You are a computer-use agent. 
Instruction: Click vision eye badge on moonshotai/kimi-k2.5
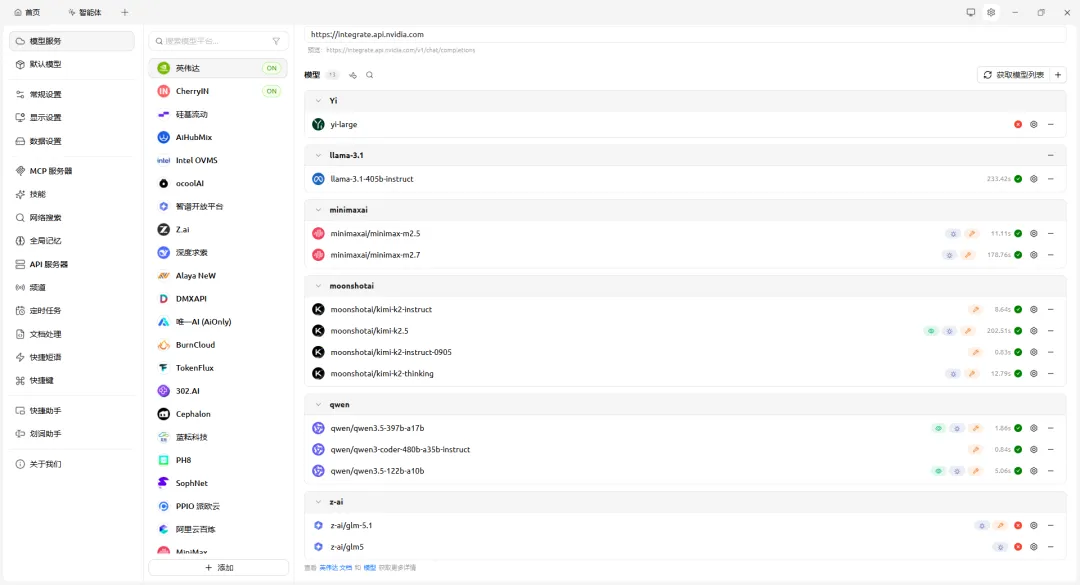click(x=931, y=331)
